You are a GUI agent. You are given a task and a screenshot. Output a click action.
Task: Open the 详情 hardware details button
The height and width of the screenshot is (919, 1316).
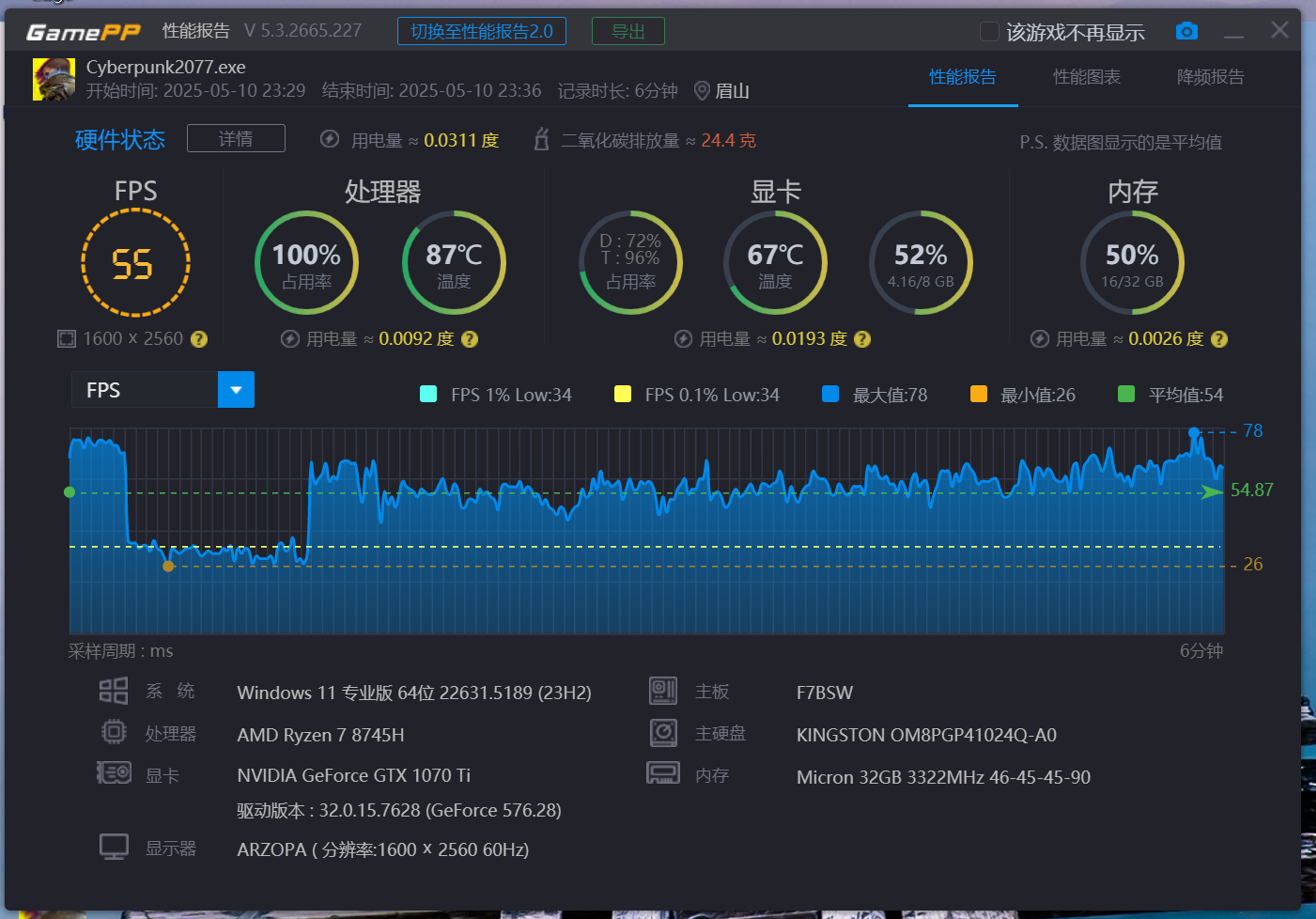pos(236,138)
